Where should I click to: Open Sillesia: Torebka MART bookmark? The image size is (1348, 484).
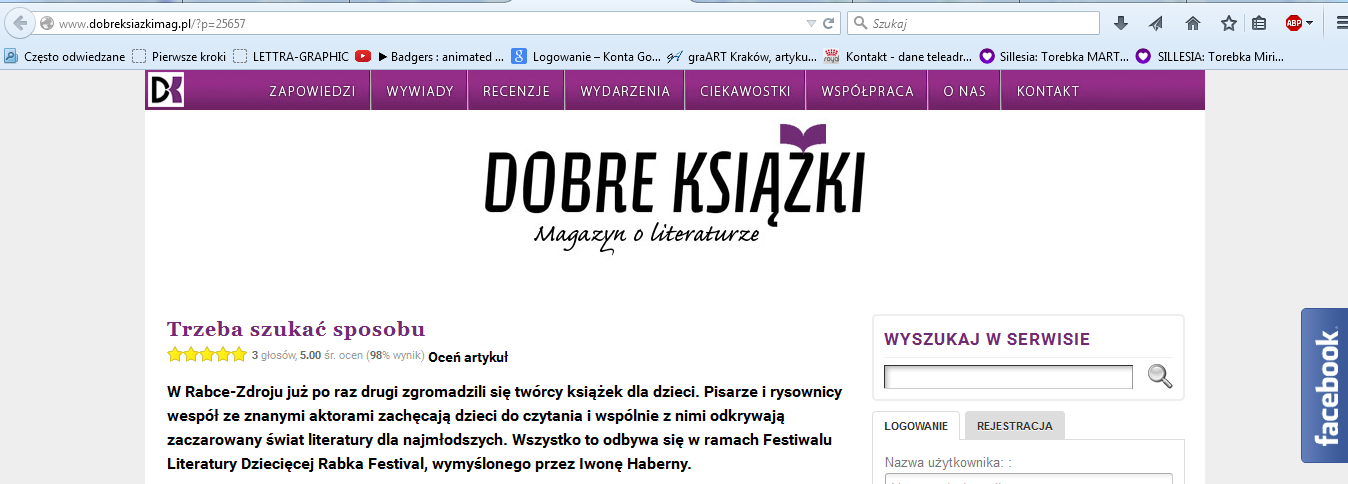1054,57
